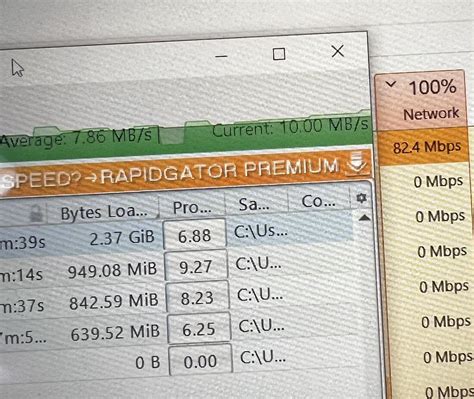Click the m:14s time remaining cell
The height and width of the screenshot is (399, 474).
pos(22,275)
